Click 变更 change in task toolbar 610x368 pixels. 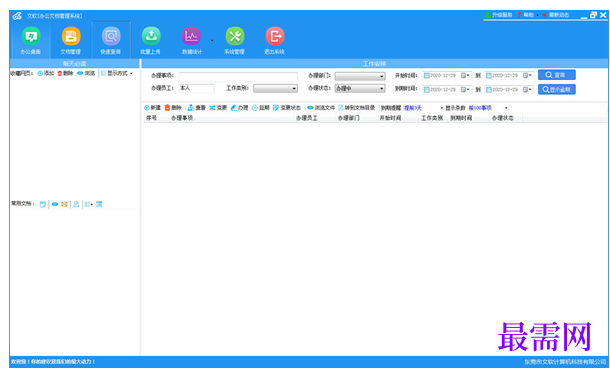218,108
